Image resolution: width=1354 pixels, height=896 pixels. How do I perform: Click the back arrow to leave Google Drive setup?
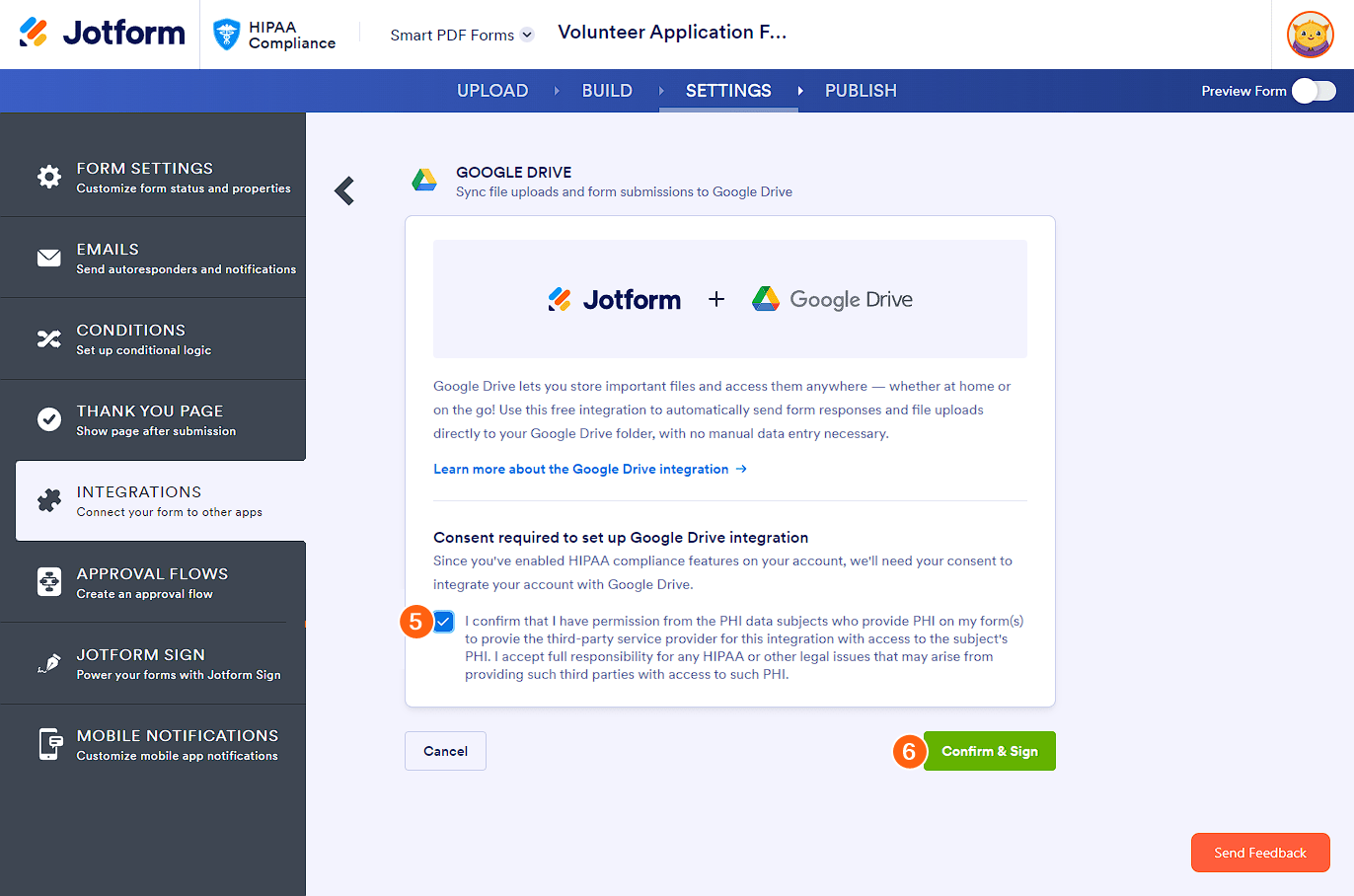click(x=344, y=190)
